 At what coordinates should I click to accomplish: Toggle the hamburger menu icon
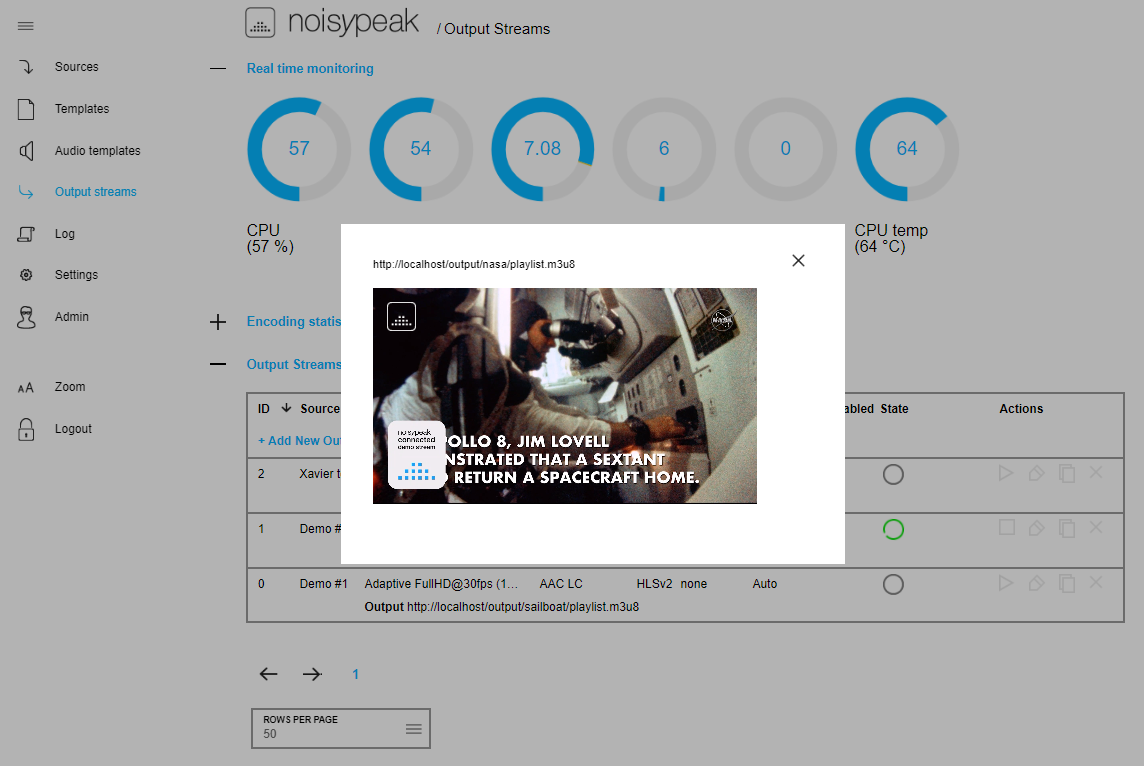pyautogui.click(x=26, y=26)
